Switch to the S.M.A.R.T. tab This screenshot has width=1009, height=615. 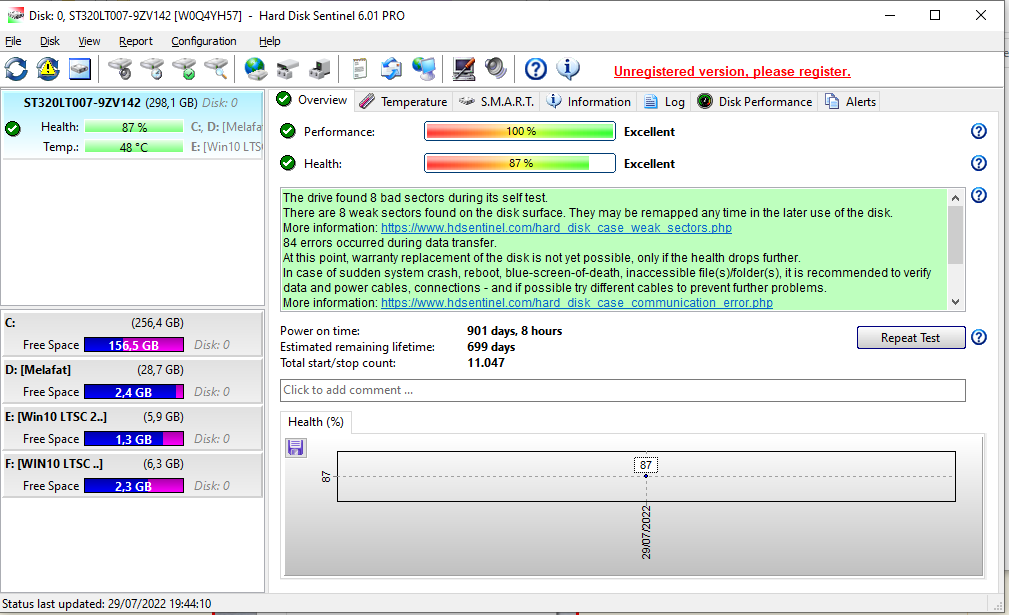(x=497, y=102)
